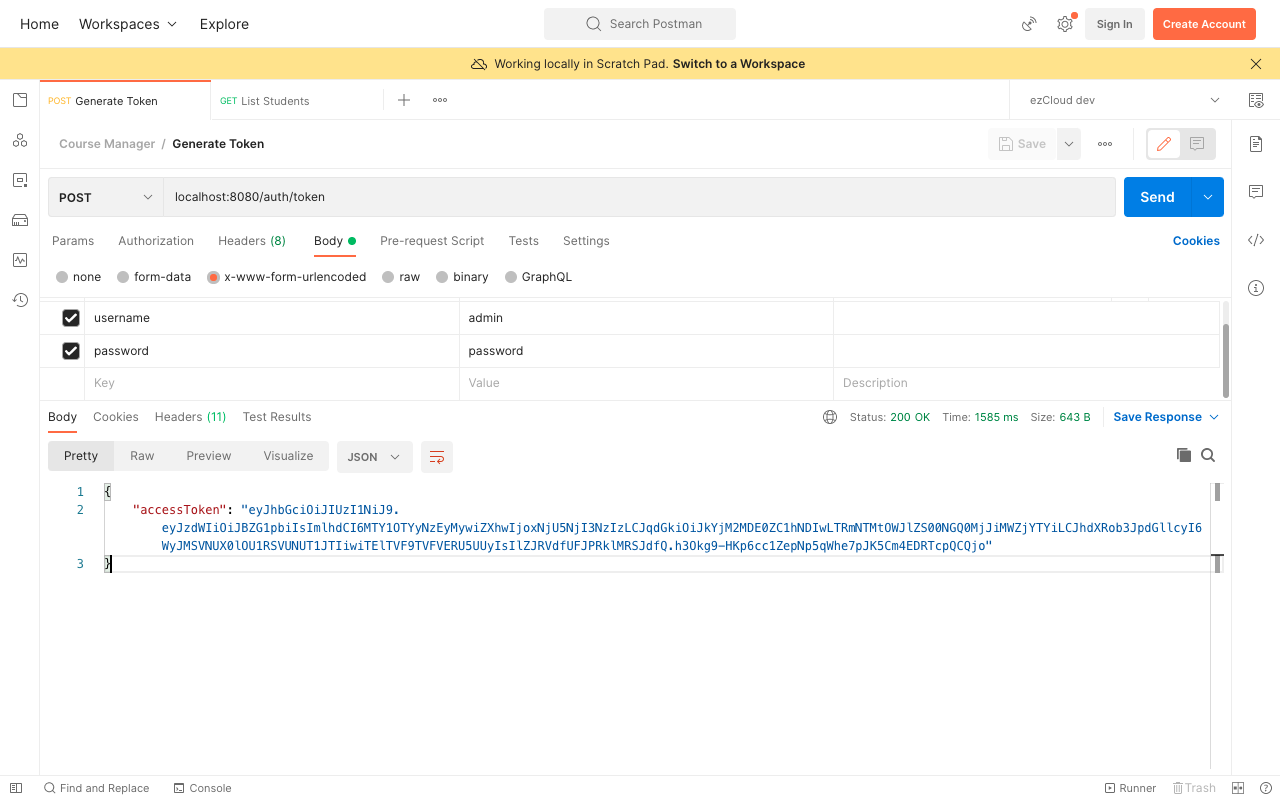Open the tab options ellipsis menu
This screenshot has width=1280, height=800.
439,100
